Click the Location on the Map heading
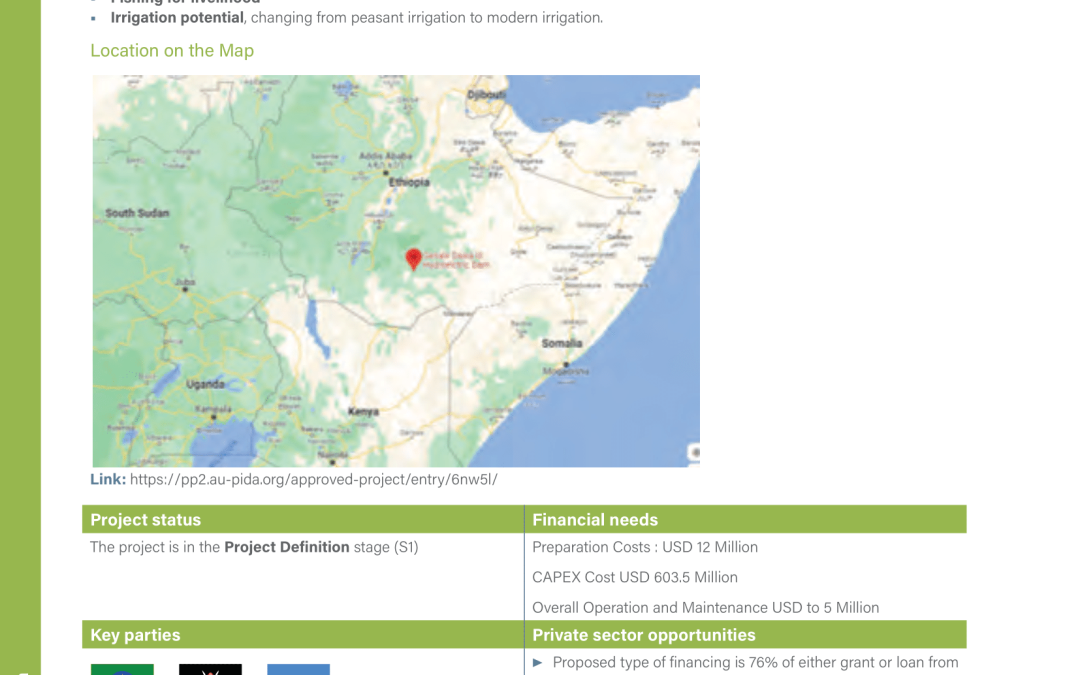The height and width of the screenshot is (675, 1080). point(172,51)
